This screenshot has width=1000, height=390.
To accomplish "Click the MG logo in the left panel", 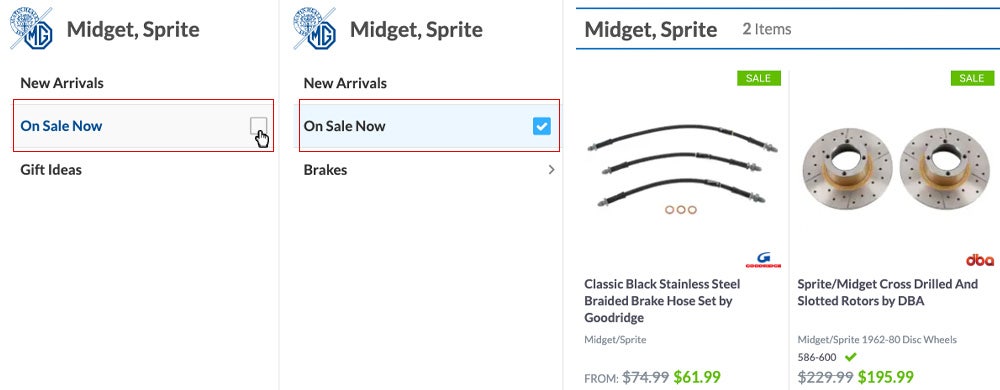I will [31, 29].
